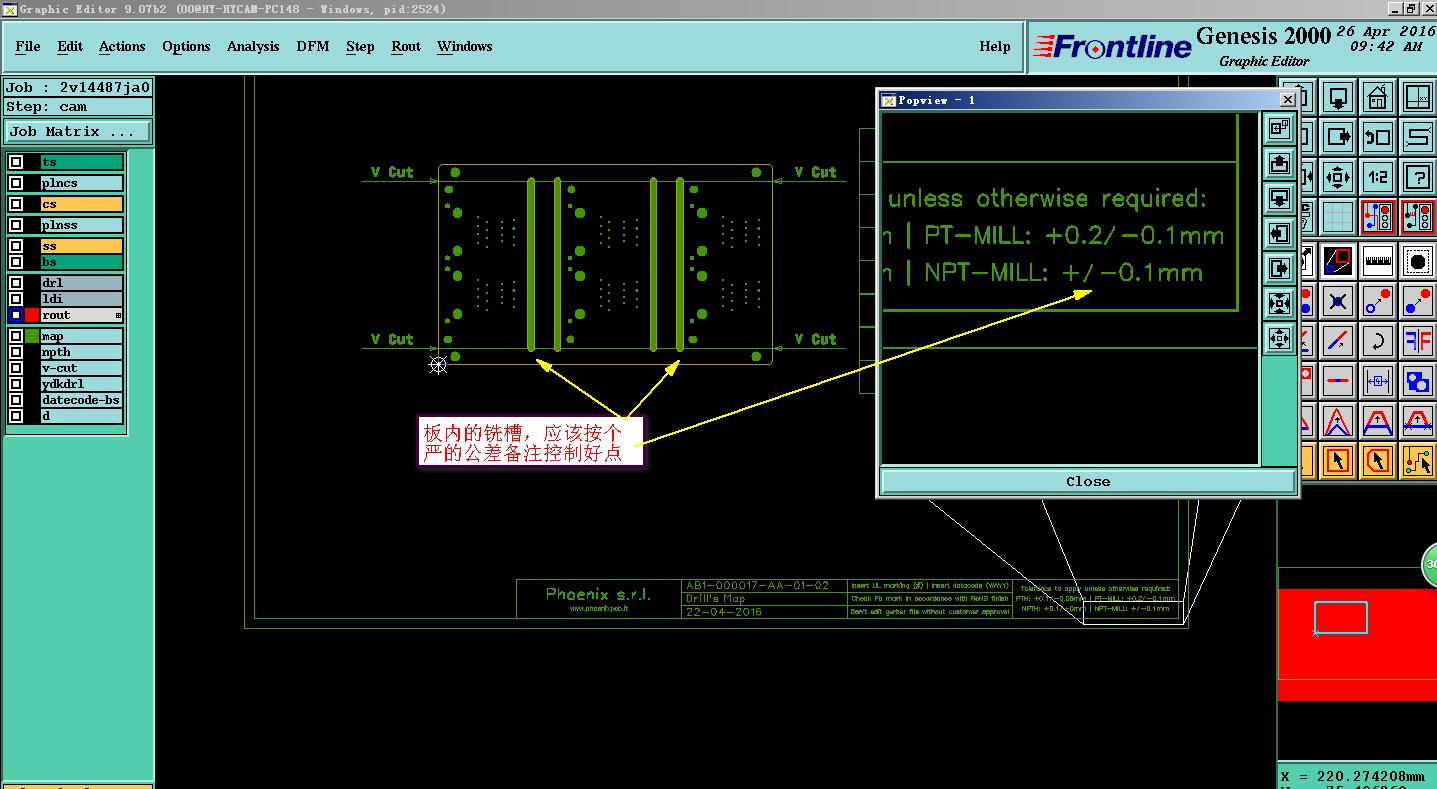Click Popview's zoom-out diverging arrows icon

1279,338
